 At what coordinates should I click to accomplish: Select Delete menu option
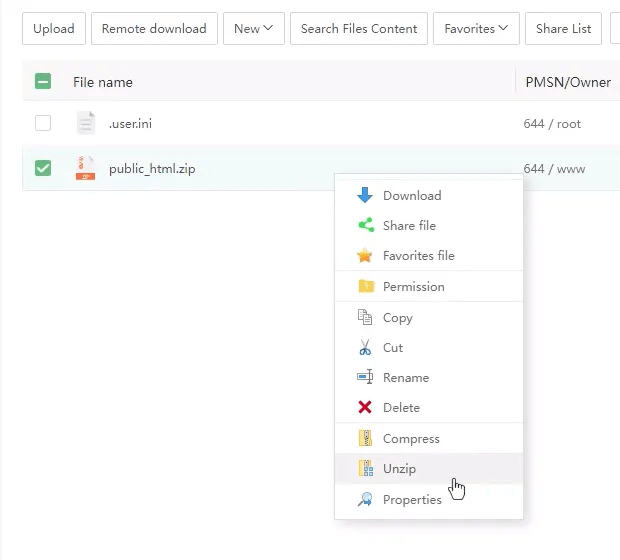pyautogui.click(x=429, y=407)
